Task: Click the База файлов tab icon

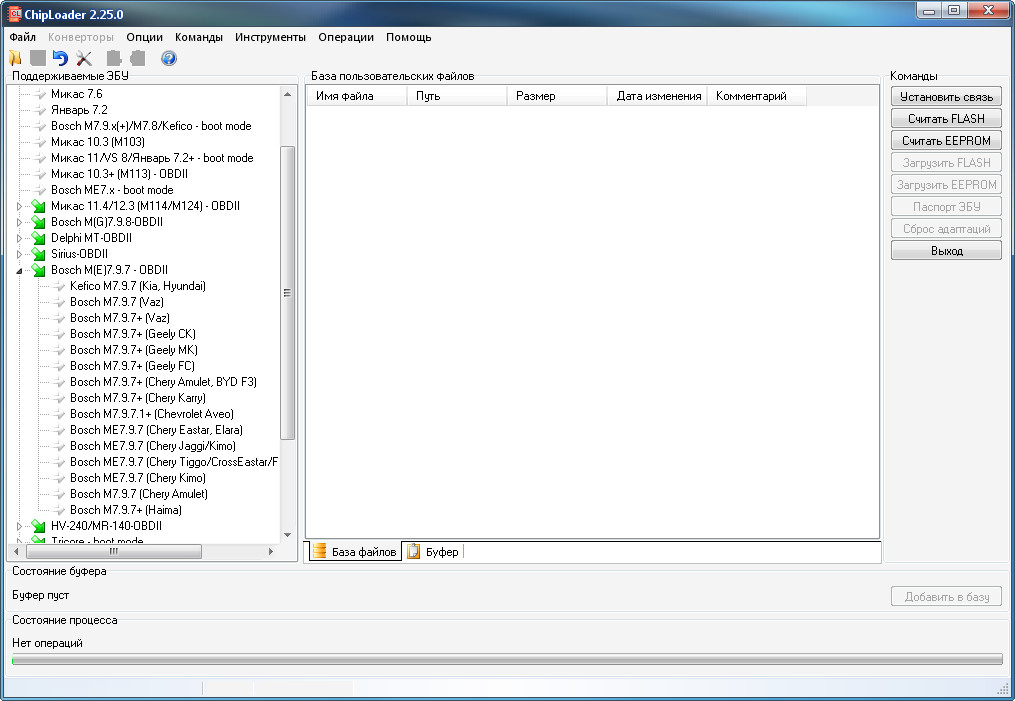Action: 320,552
